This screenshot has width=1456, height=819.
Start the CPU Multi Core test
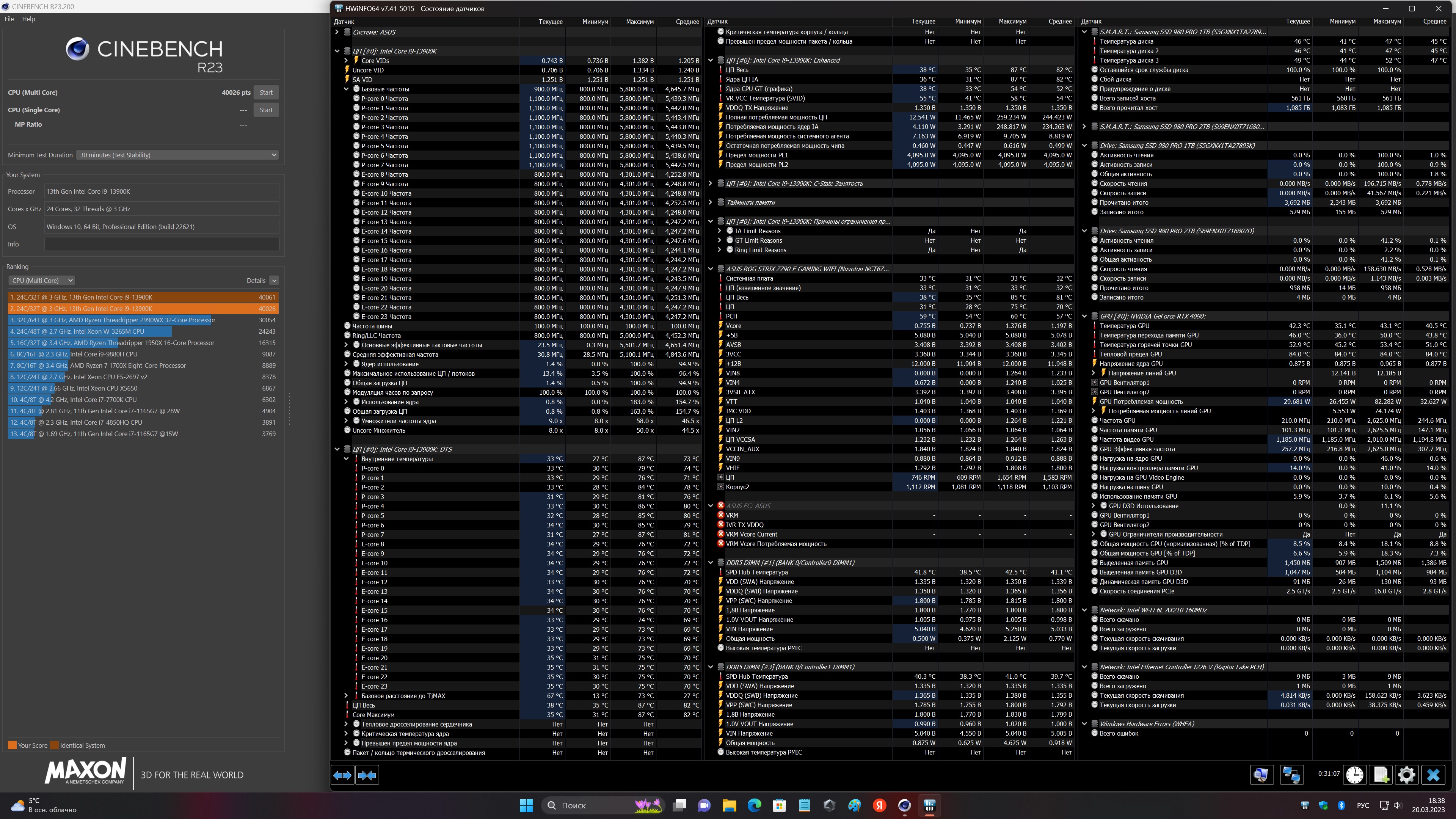click(266, 93)
